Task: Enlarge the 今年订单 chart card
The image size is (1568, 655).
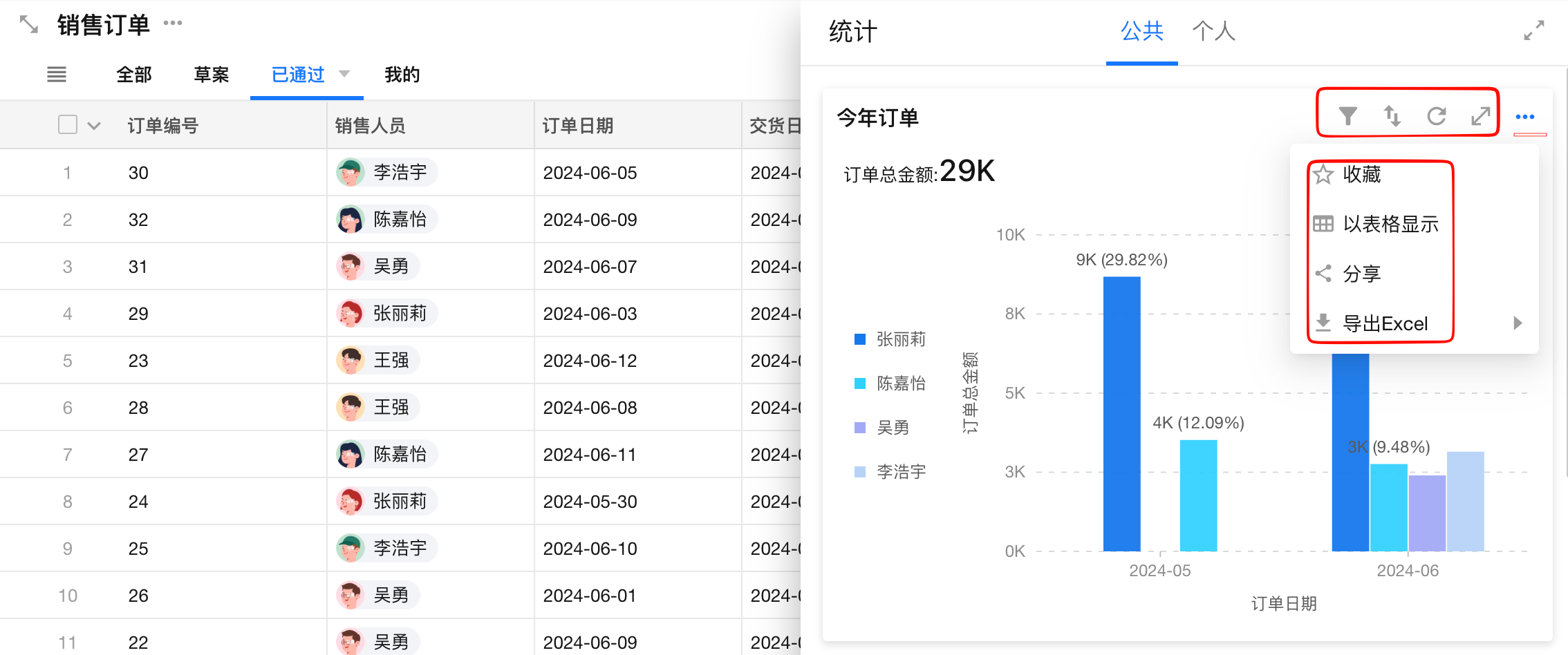Action: coord(1480,116)
